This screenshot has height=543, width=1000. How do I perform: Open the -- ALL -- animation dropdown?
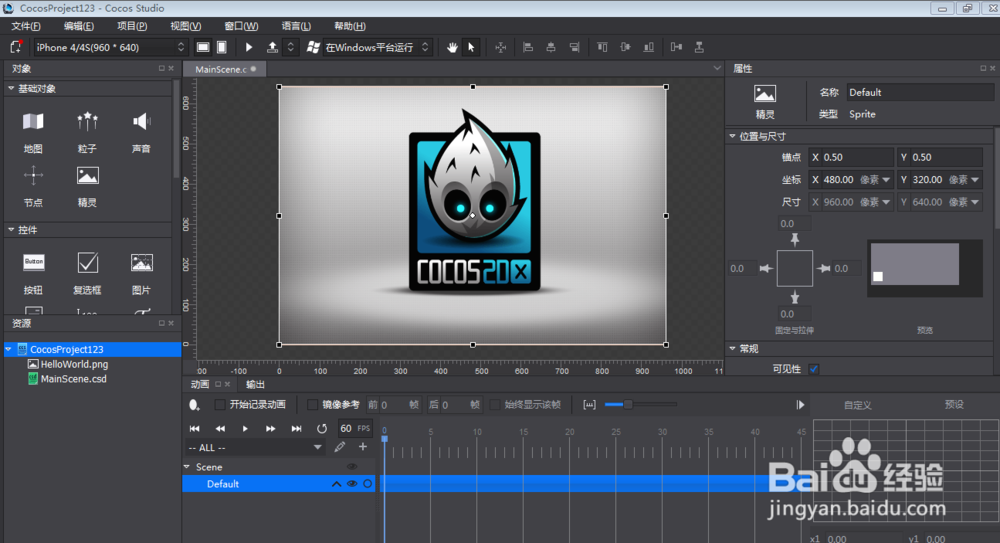255,448
